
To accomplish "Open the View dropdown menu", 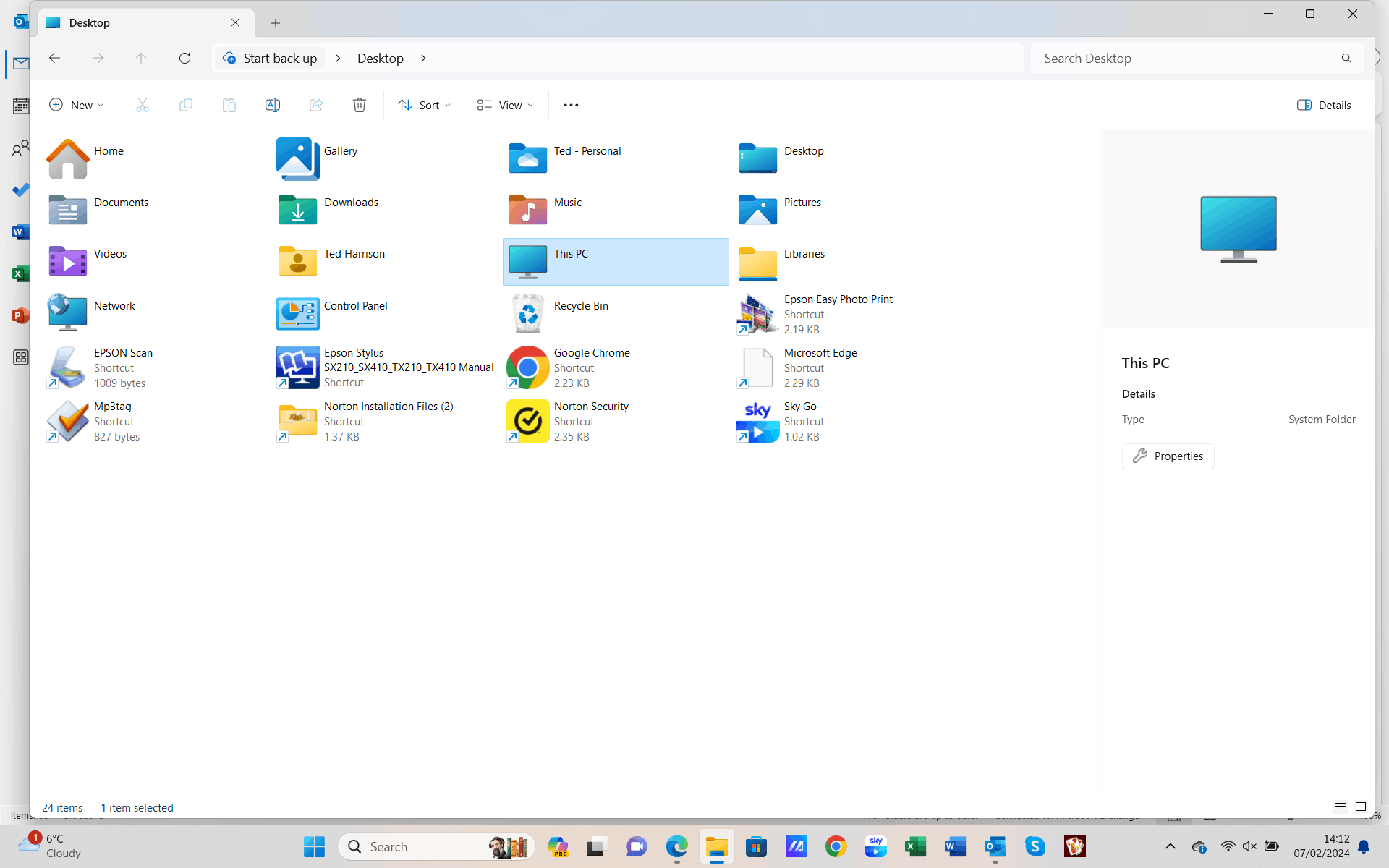I will 505,105.
